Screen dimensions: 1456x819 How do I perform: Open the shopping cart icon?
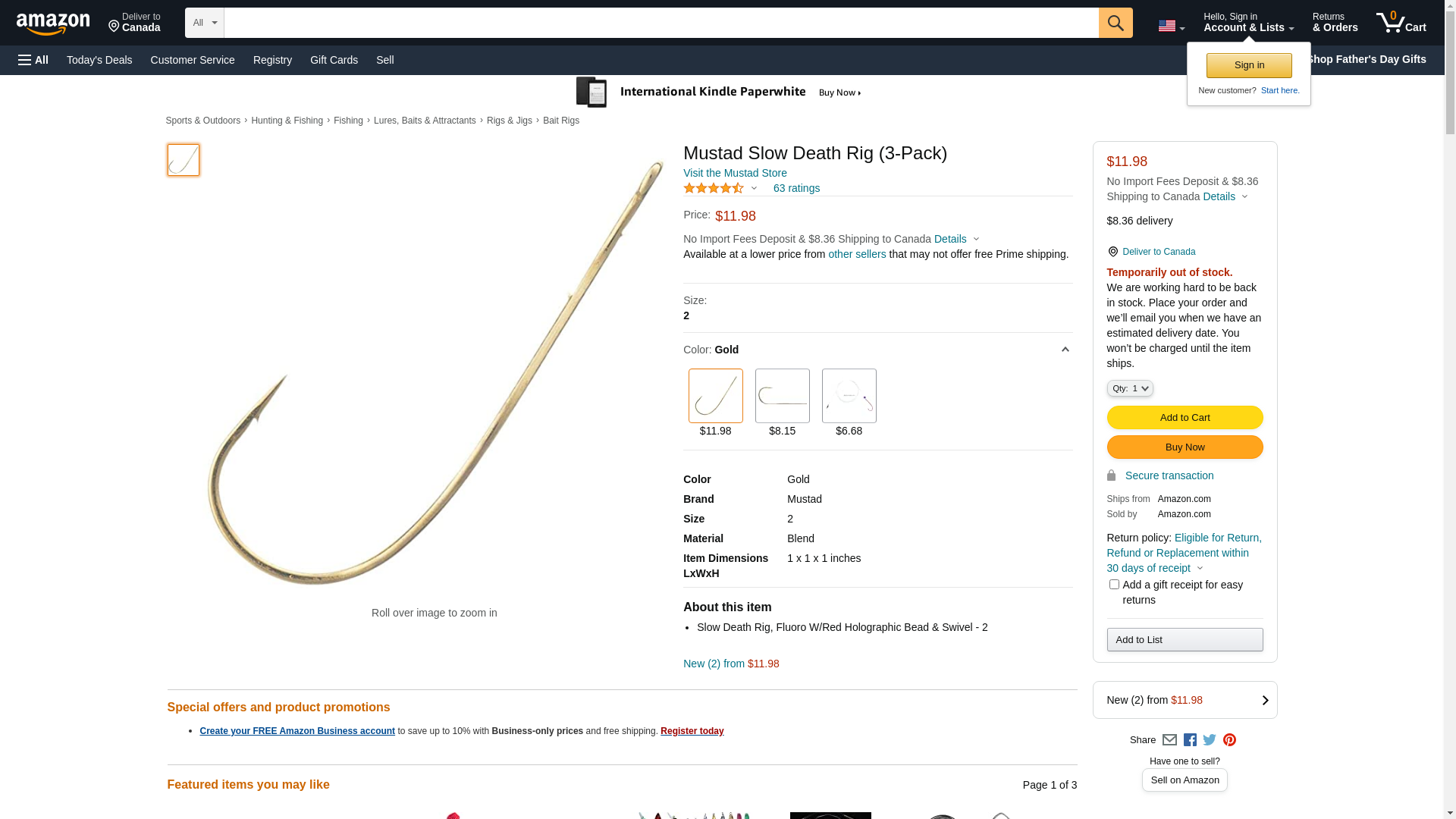pyautogui.click(x=1400, y=23)
